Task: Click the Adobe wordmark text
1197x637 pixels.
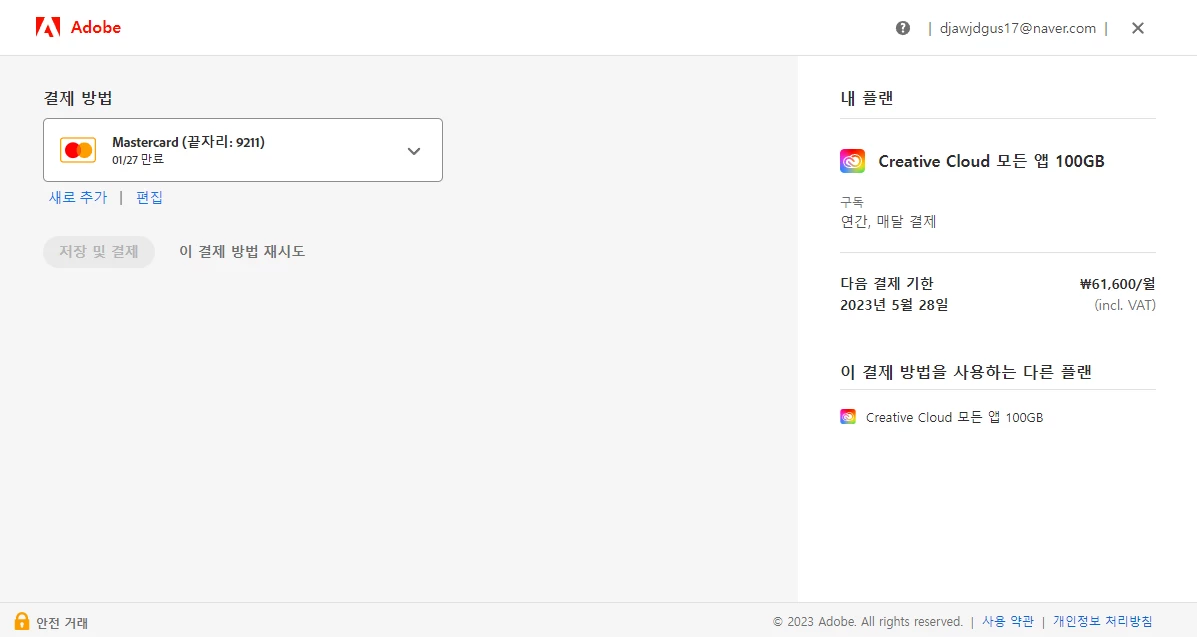Action: pos(95,27)
